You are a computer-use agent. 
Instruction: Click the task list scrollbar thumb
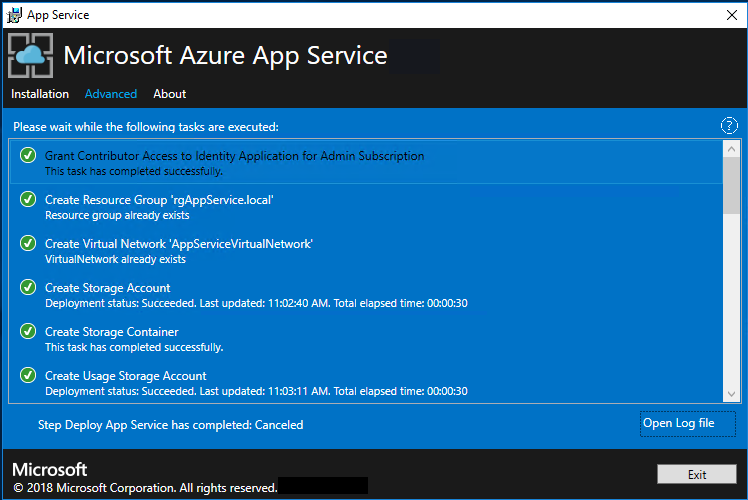(731, 186)
